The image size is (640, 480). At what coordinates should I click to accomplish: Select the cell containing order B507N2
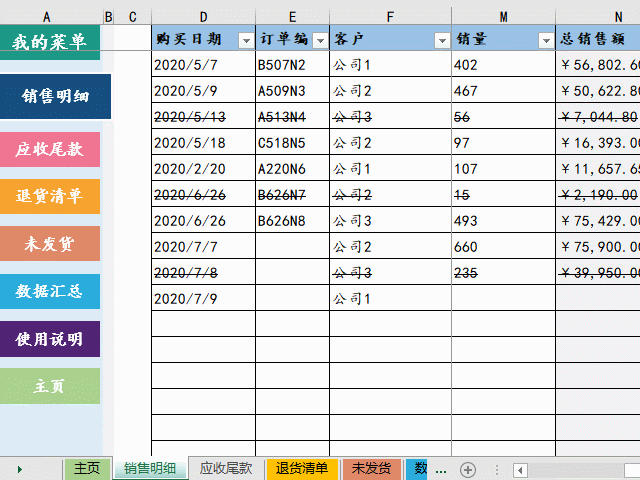(292, 65)
